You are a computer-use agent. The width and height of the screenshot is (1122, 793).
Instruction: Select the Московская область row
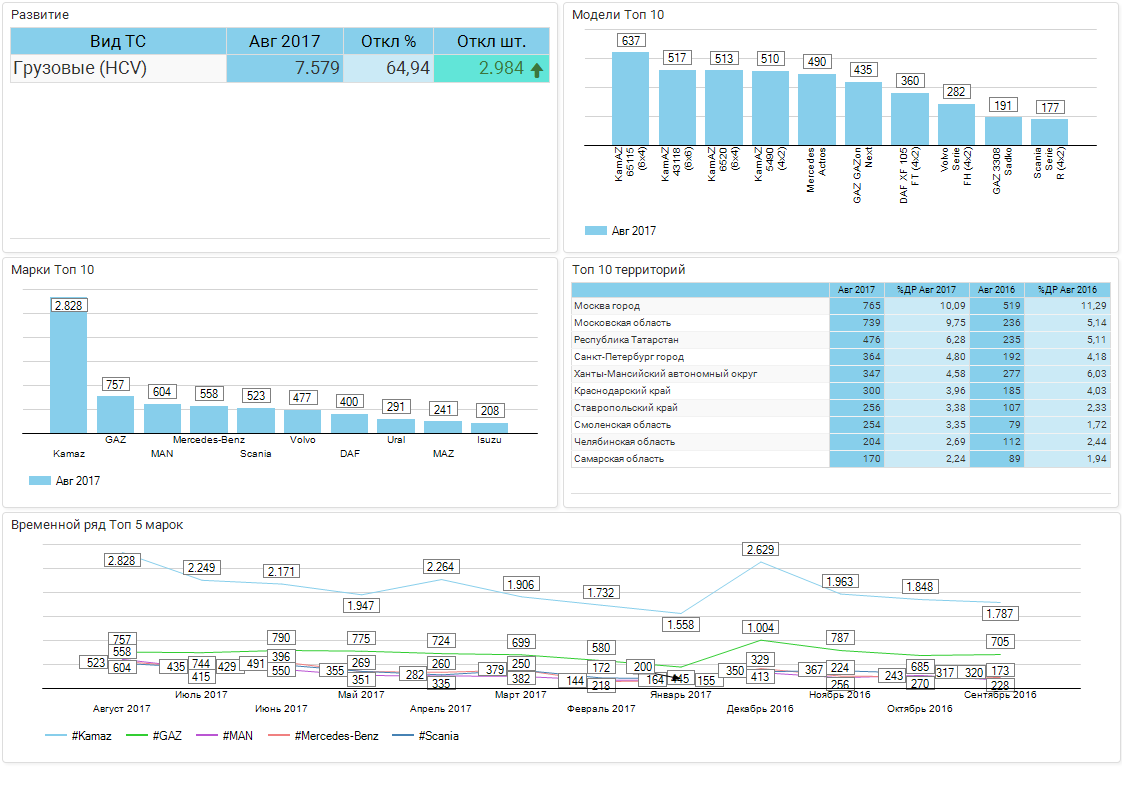[x=841, y=323]
